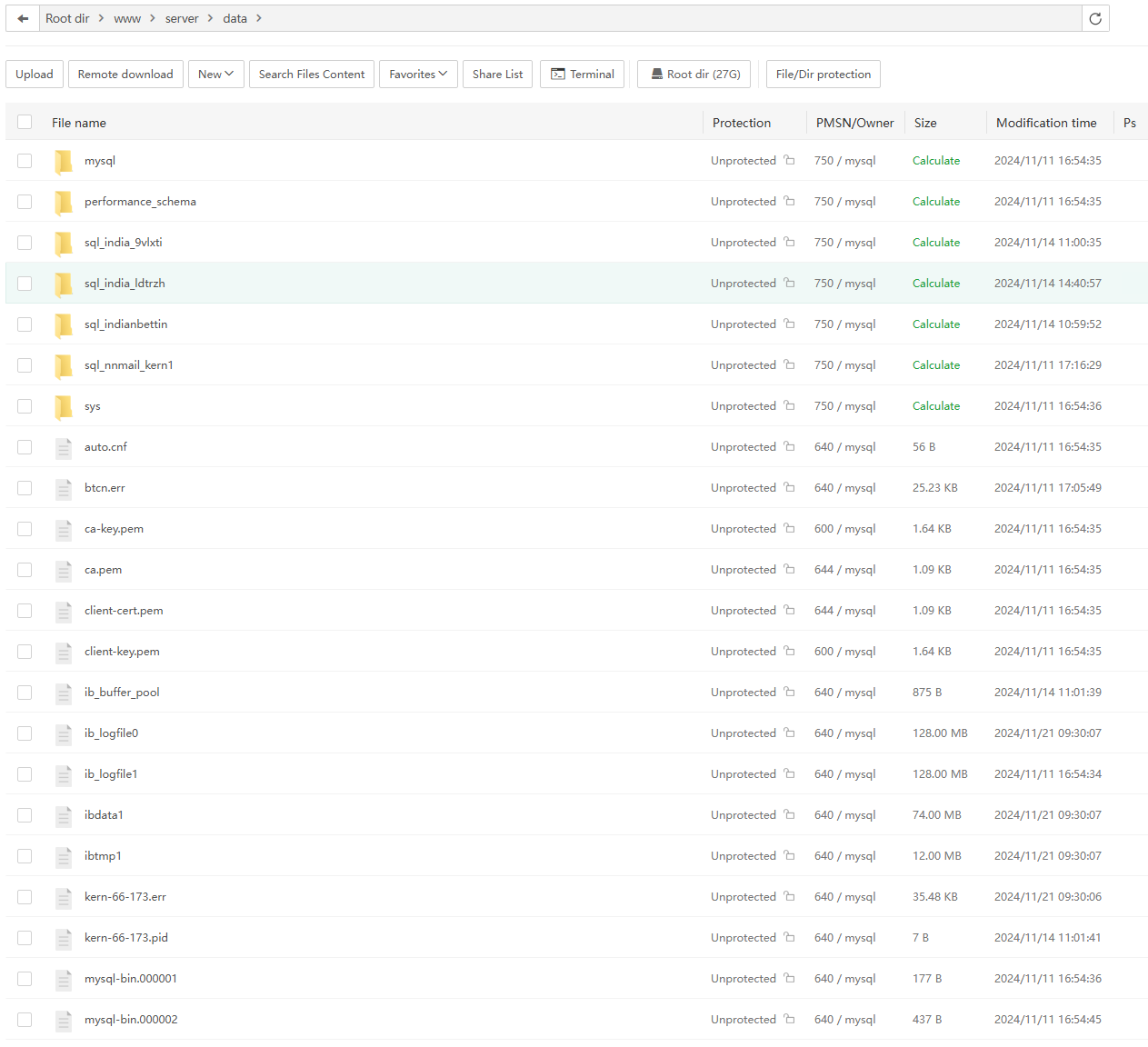Click the chevron after data in breadcrumb
Image resolution: width=1148 pixels, height=1047 pixels.
click(x=259, y=18)
